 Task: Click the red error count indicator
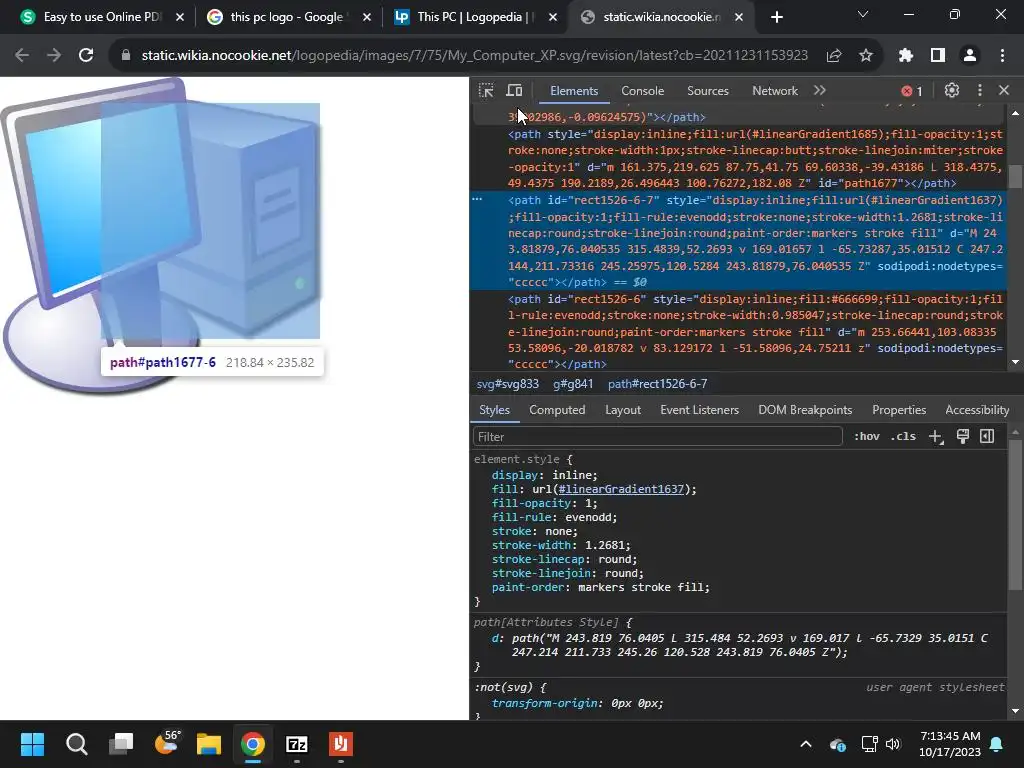(912, 91)
